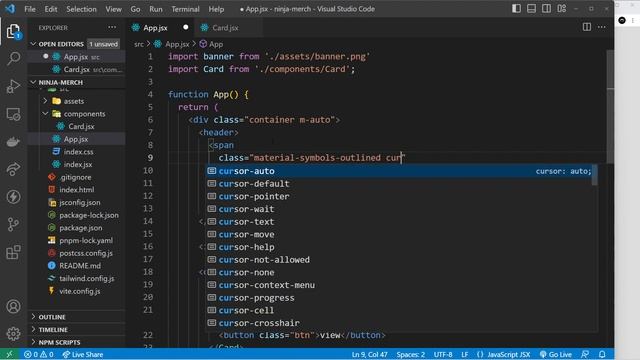
Task: Open editor more actions ellipsis
Action: pyautogui.click(x=602, y=27)
